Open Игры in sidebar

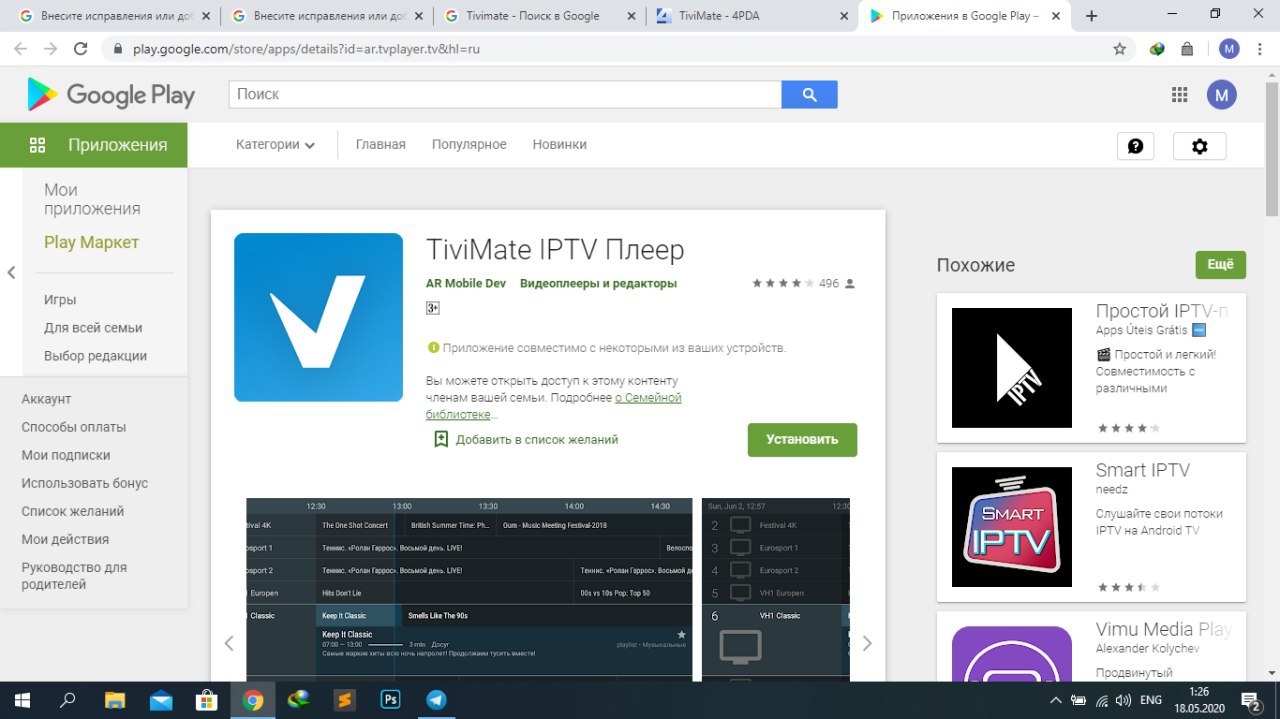tap(60, 300)
